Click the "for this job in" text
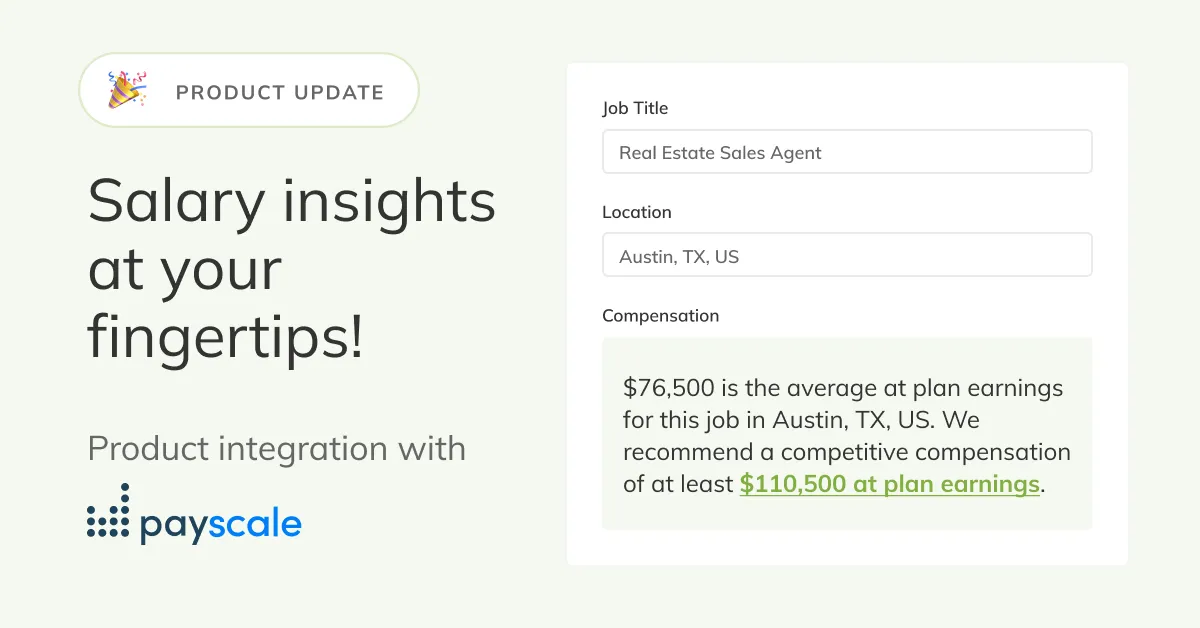1200x628 pixels. click(x=696, y=419)
